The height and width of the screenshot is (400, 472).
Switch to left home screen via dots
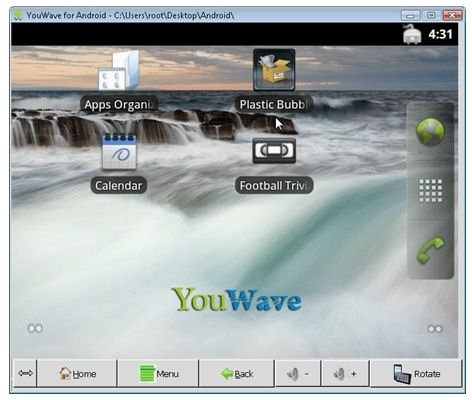35,328
